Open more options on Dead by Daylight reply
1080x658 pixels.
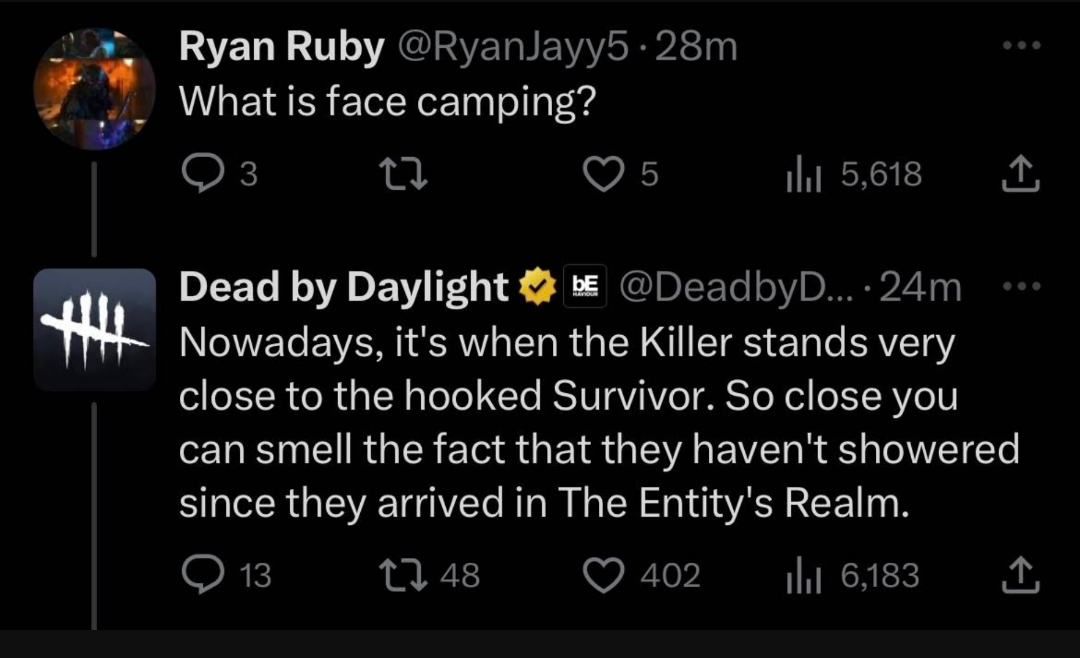tap(1021, 285)
